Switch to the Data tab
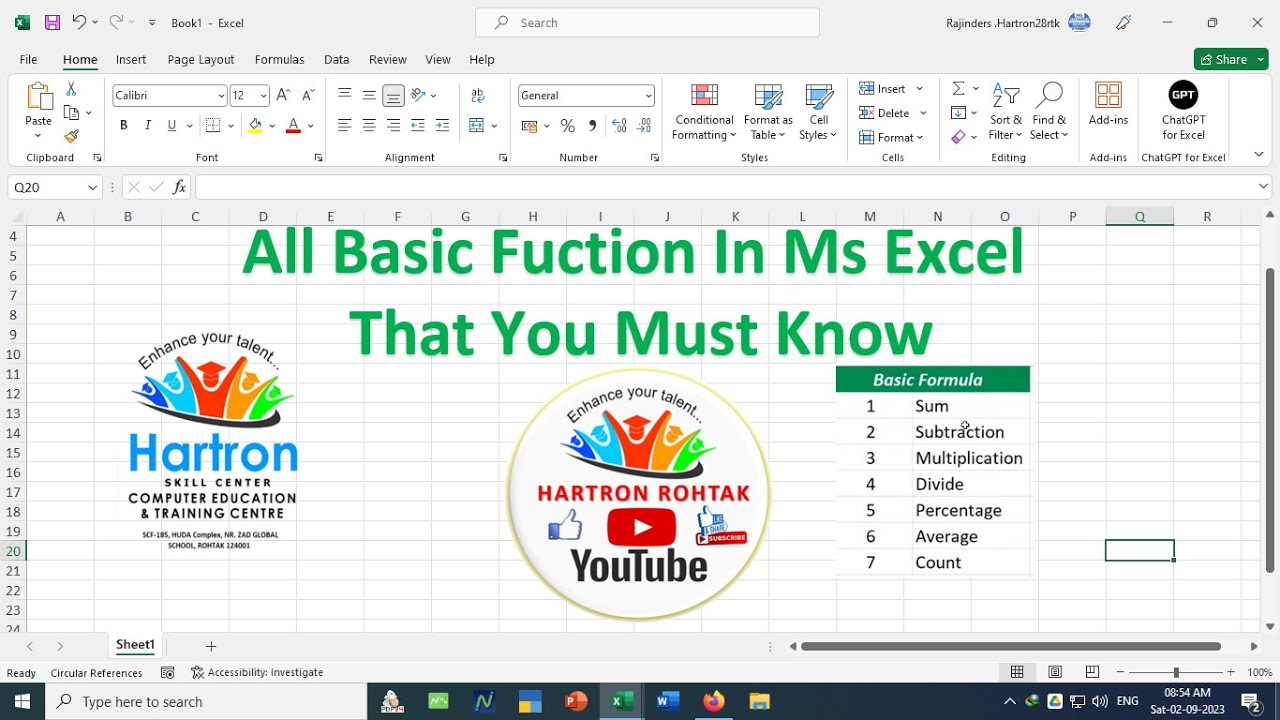Viewport: 1280px width, 720px height. pyautogui.click(x=337, y=59)
